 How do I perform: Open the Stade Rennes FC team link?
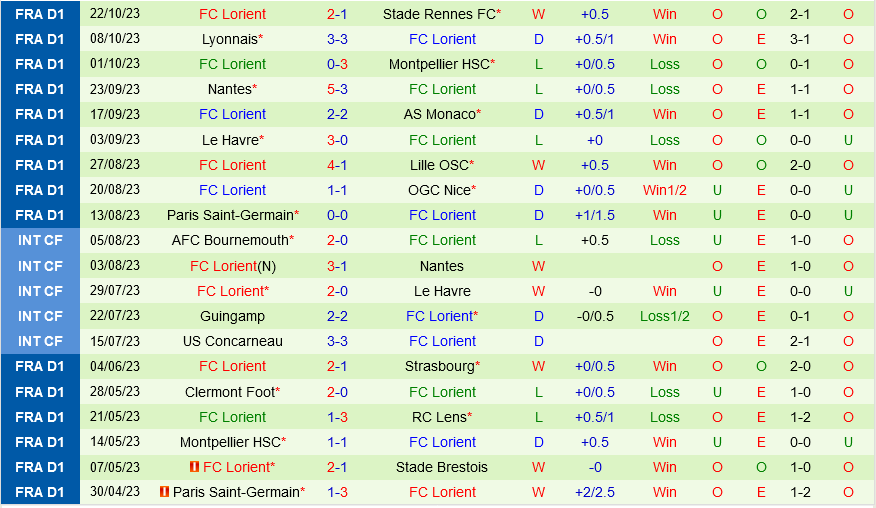point(439,14)
